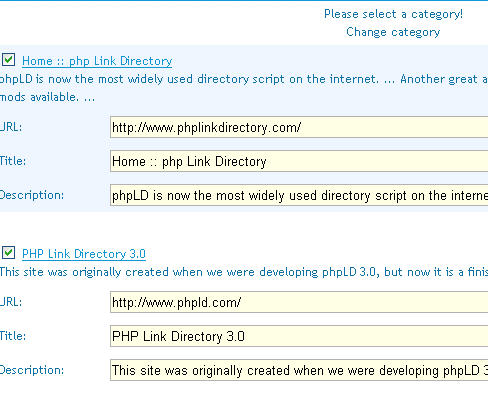
Task: Open the PHP Link Directory 3.0 link
Action: [84, 254]
